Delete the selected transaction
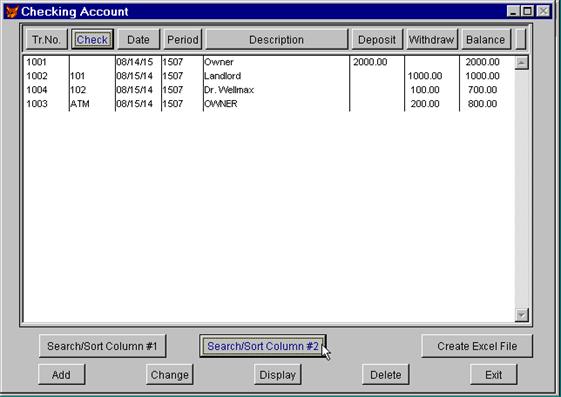Screen dimensions: 561x397 pyautogui.click(x=386, y=374)
